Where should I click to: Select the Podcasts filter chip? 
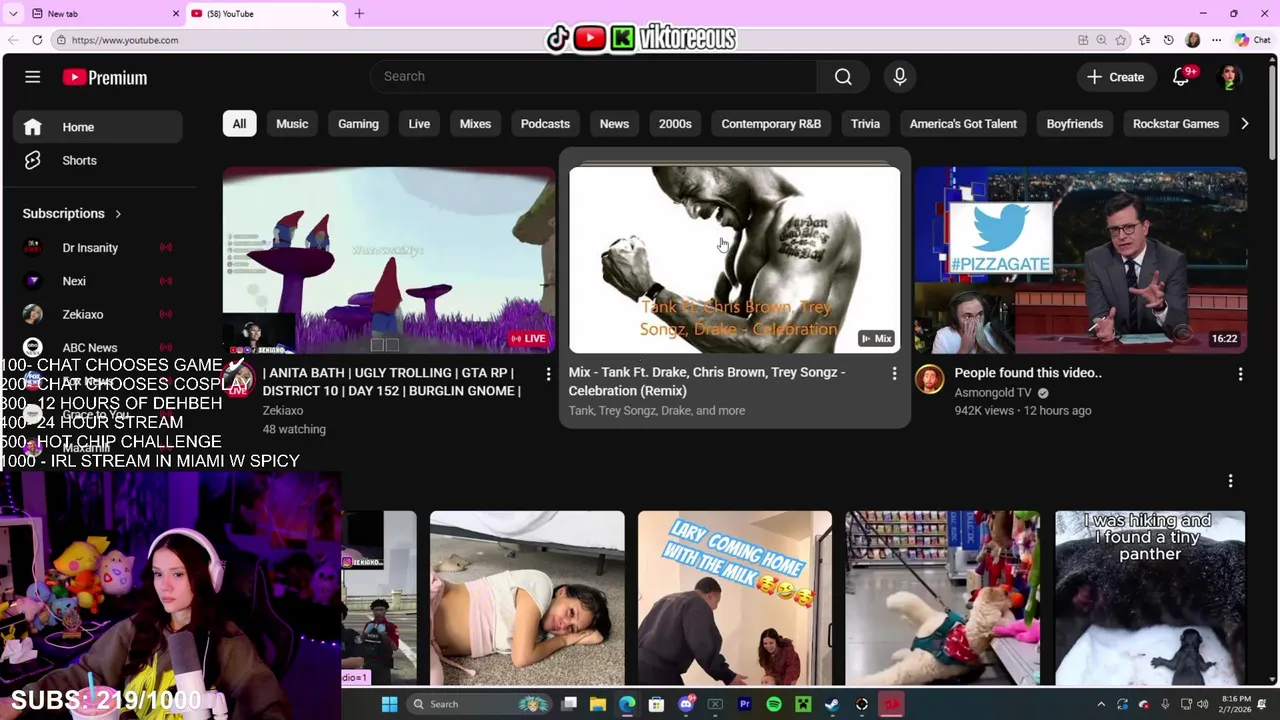click(x=545, y=124)
